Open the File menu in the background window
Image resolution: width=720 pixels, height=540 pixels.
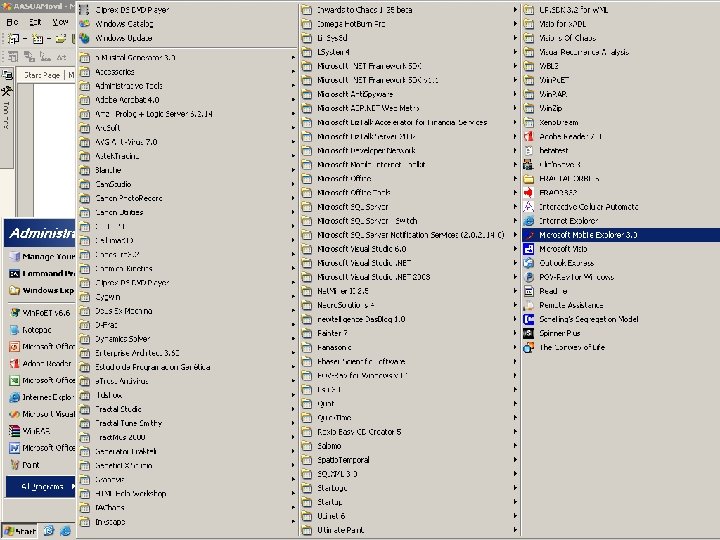coord(12,22)
